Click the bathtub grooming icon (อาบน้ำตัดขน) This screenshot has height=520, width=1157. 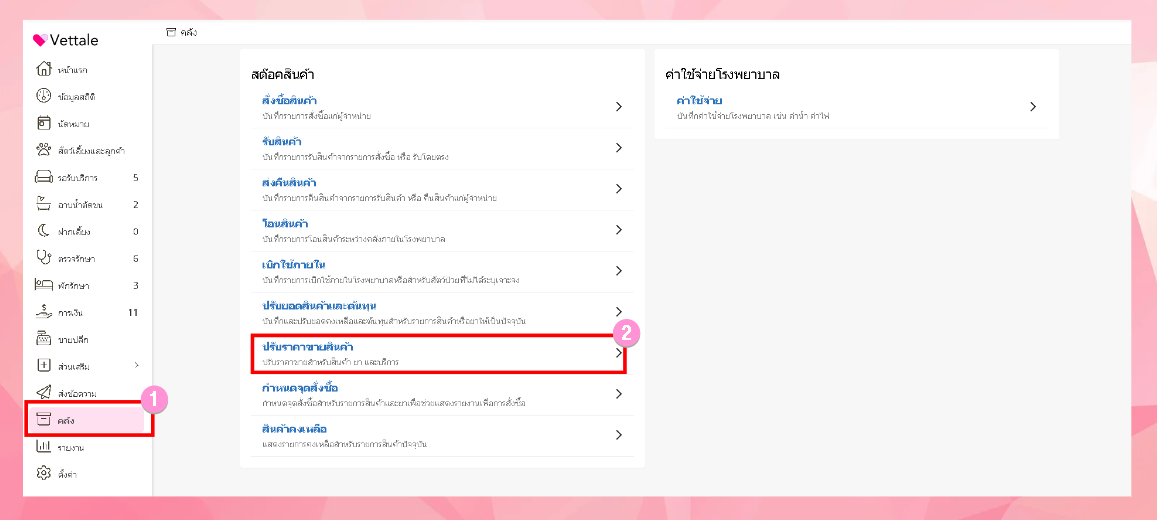(x=43, y=204)
